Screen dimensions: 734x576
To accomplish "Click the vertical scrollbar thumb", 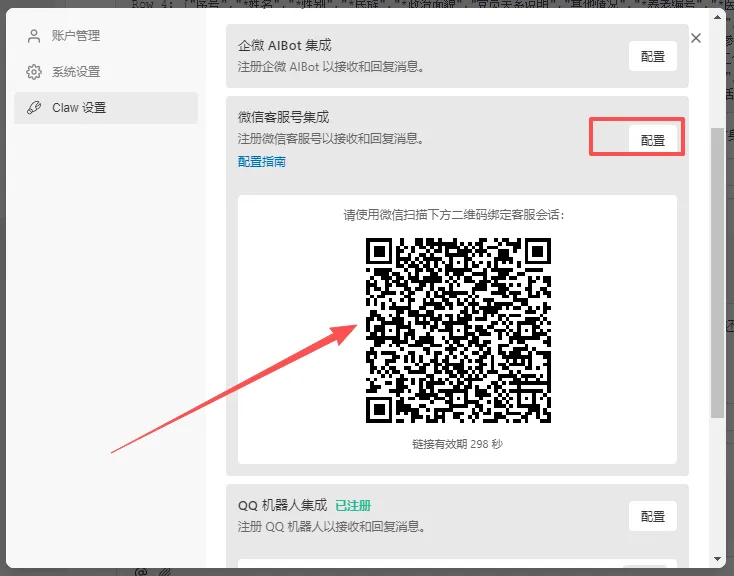I will (x=717, y=273).
